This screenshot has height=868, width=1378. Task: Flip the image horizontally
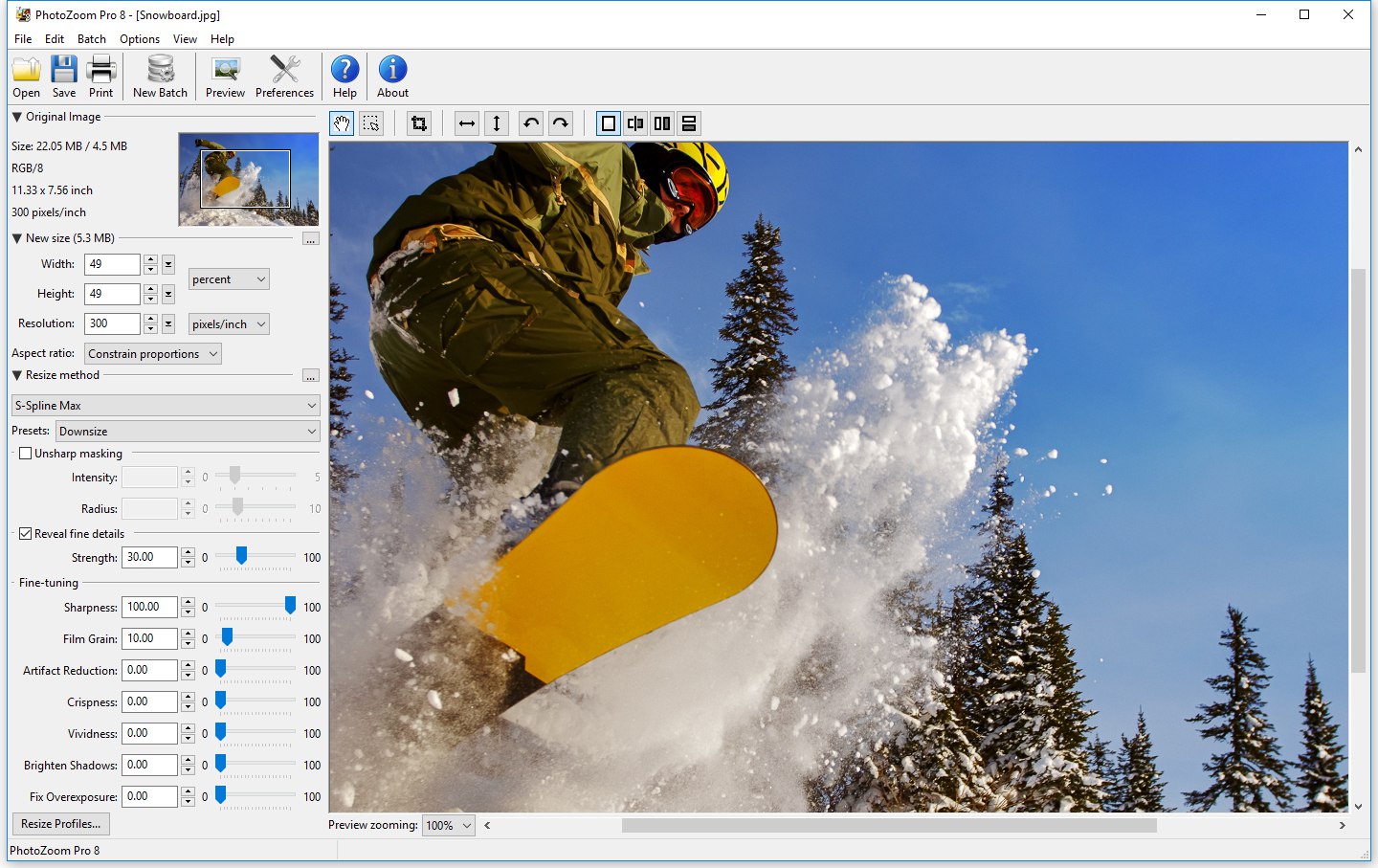[x=466, y=122]
